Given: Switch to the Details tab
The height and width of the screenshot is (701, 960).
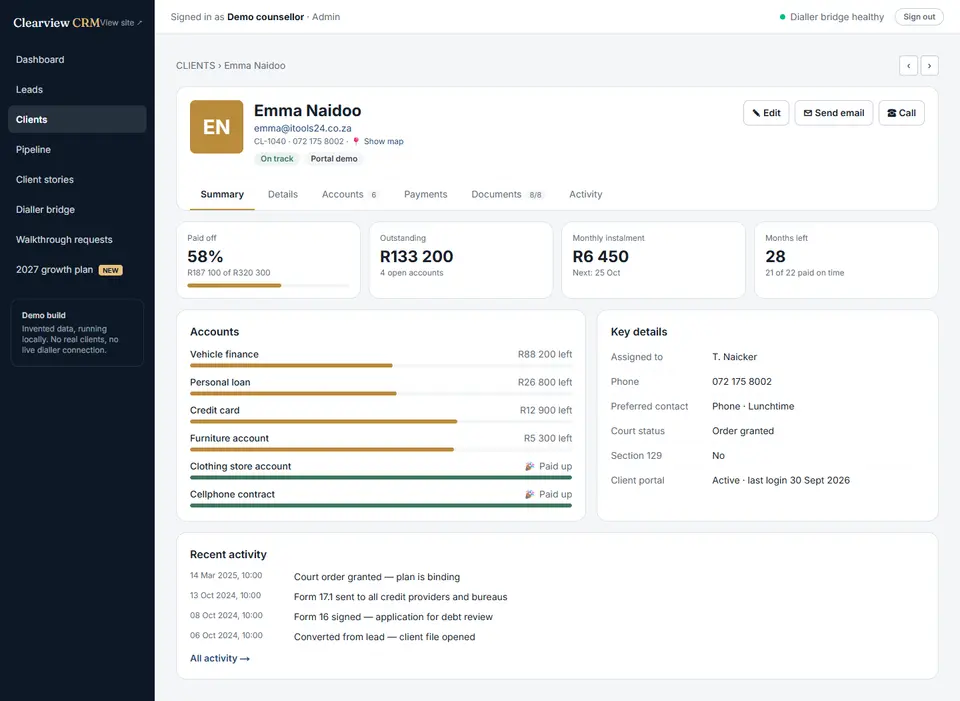Looking at the screenshot, I should pos(283,194).
